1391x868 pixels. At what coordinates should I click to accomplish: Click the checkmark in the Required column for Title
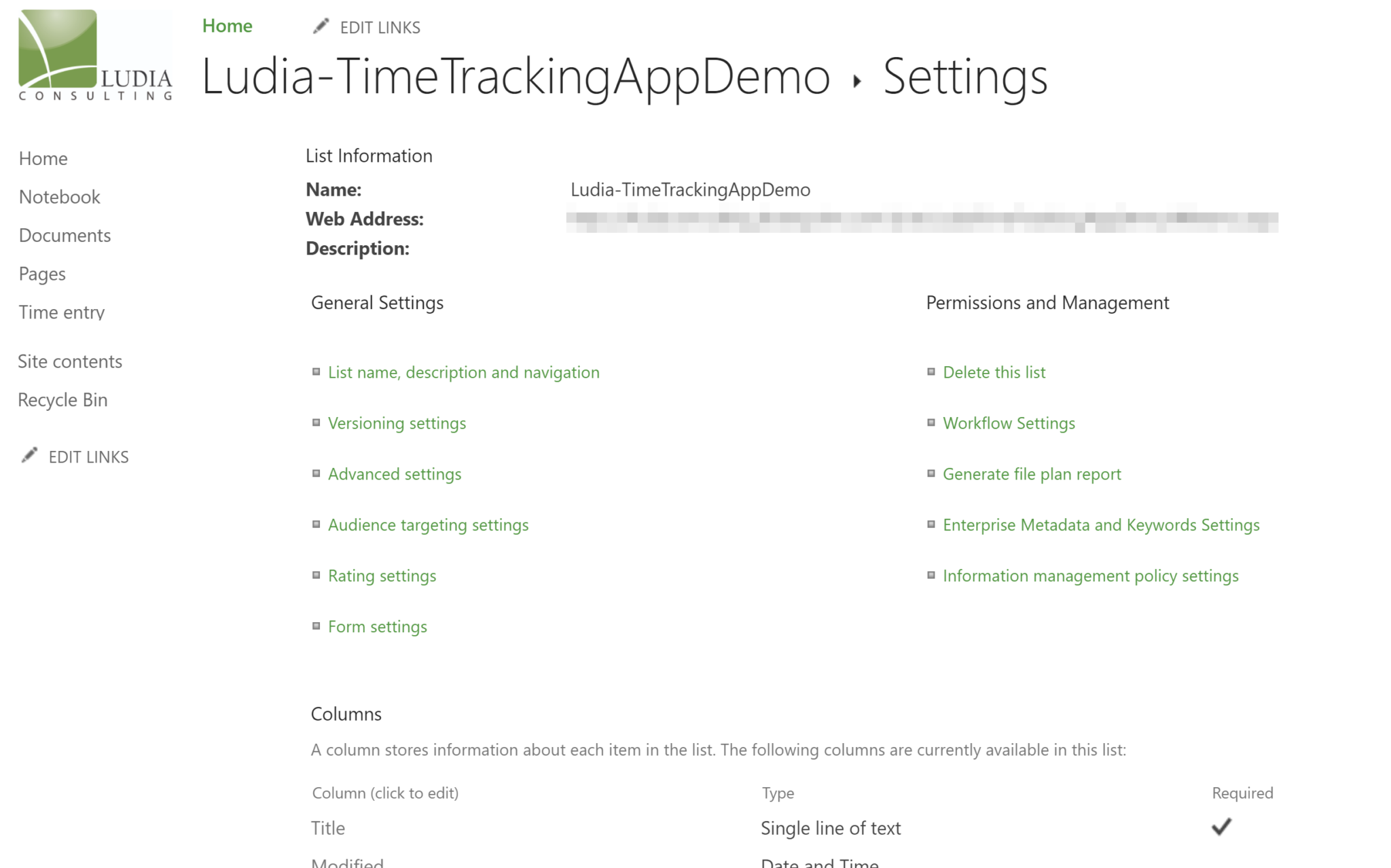[x=1221, y=826]
